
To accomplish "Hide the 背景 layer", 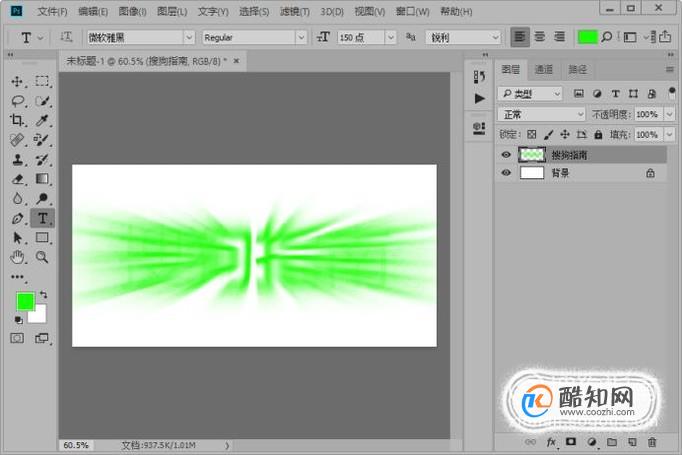I will coord(506,173).
